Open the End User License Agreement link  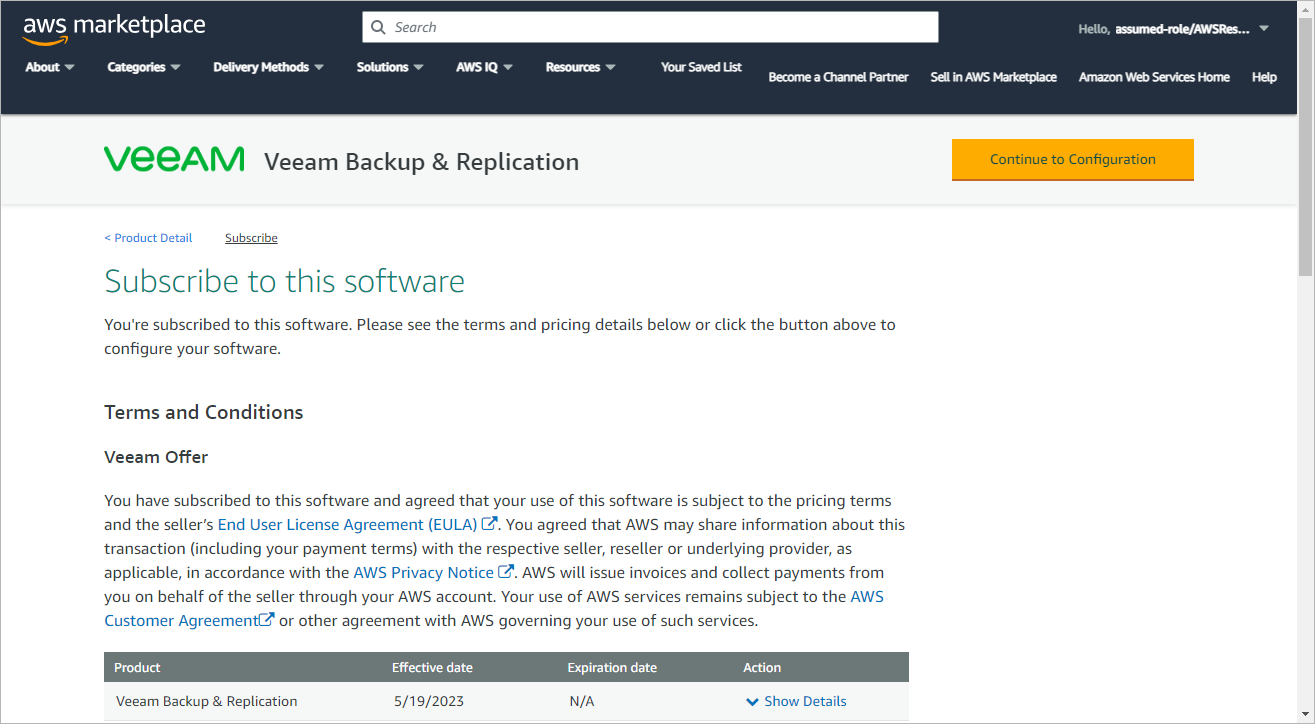(x=348, y=524)
